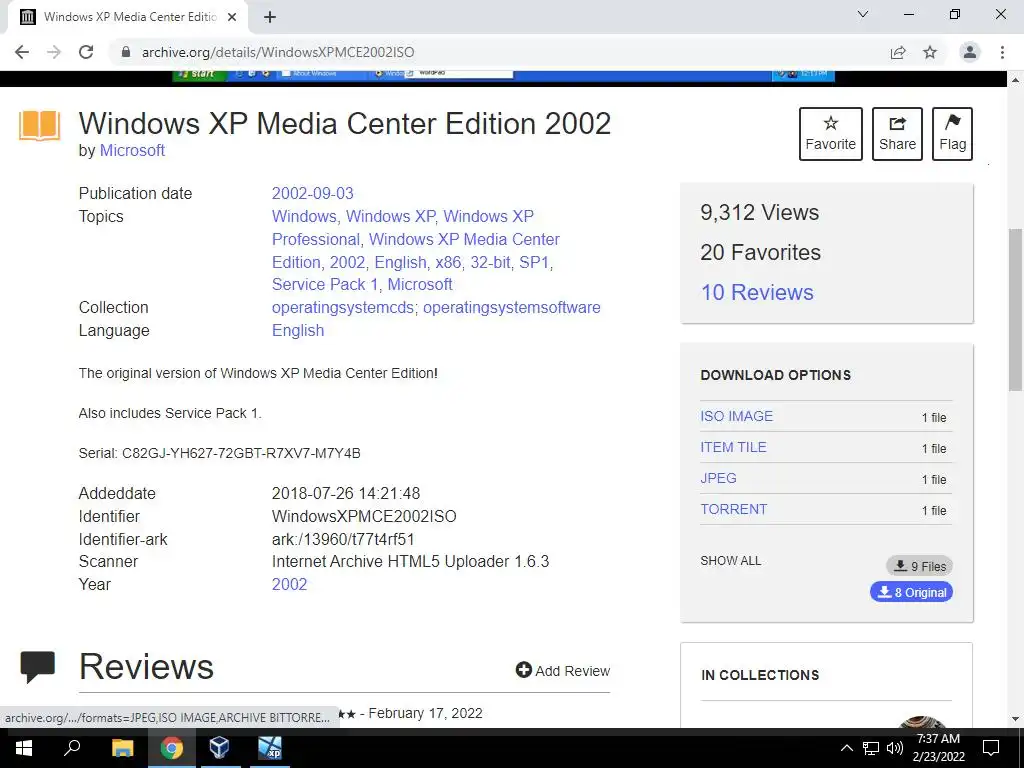Click the Favorite star button
The image size is (1024, 768).
(831, 134)
